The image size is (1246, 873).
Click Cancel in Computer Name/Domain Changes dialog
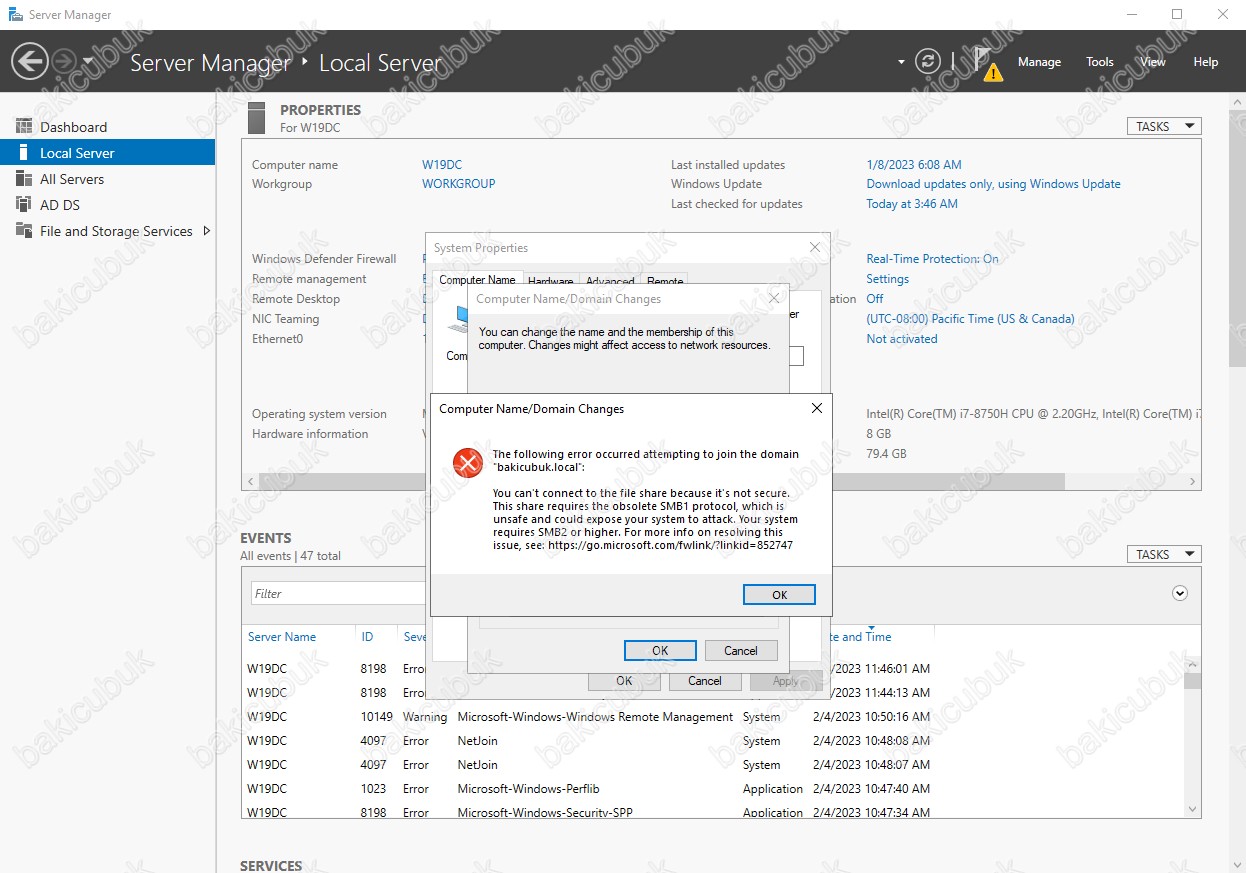pyautogui.click(x=741, y=650)
